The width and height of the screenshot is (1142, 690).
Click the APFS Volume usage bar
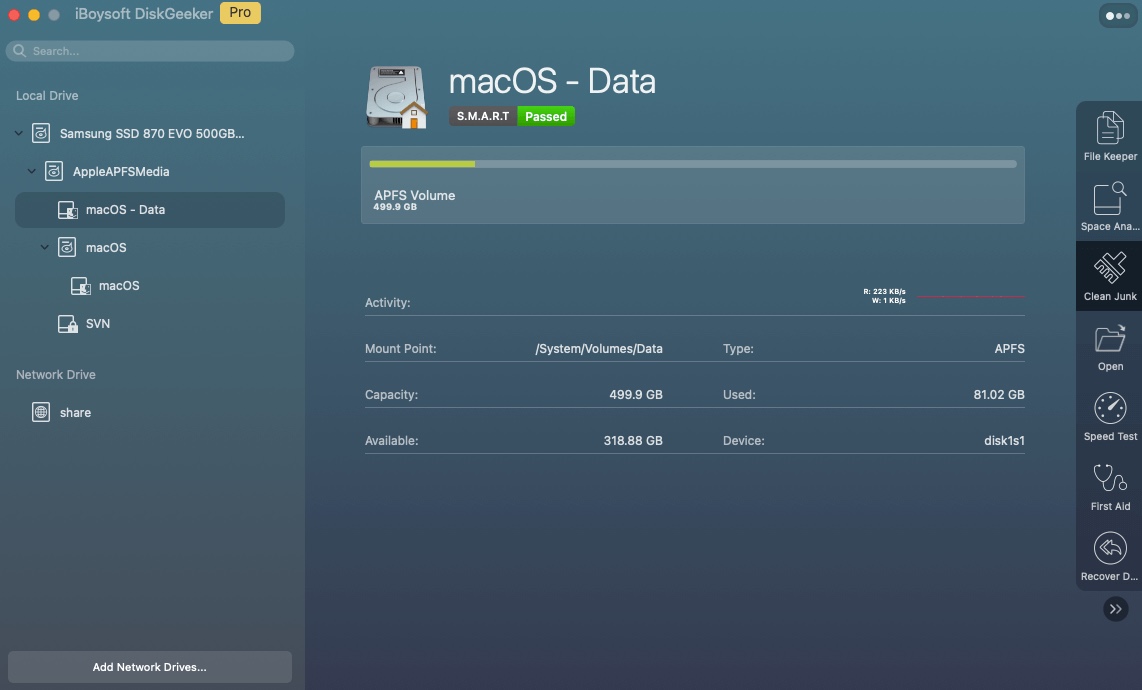tap(692, 164)
